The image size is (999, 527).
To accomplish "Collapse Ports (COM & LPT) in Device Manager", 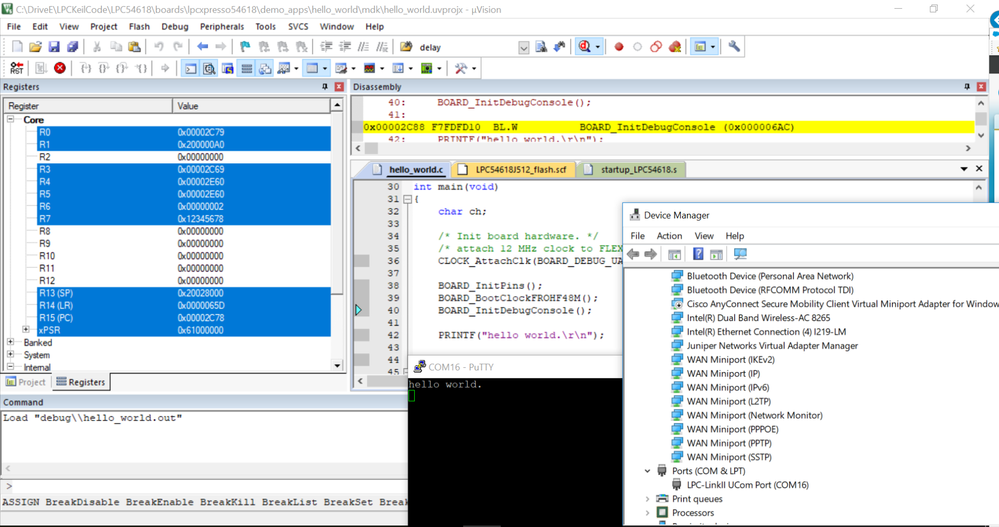I will tap(647, 471).
